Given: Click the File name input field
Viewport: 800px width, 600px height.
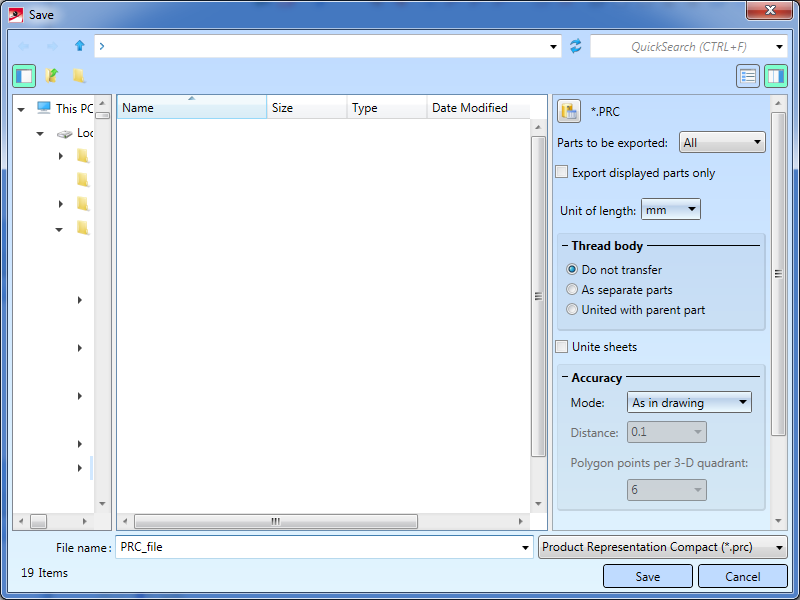Looking at the screenshot, I should (324, 547).
